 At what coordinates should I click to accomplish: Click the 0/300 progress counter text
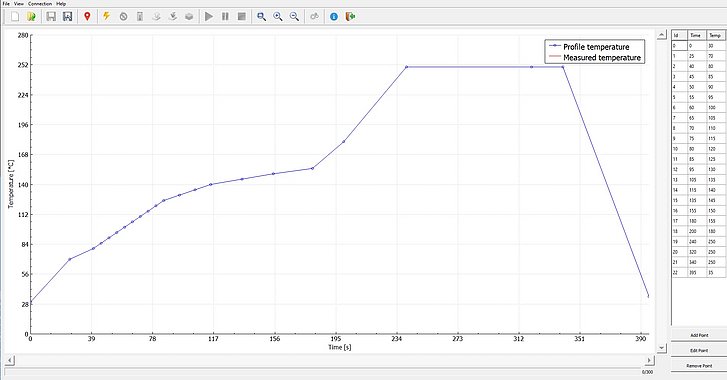click(647, 372)
